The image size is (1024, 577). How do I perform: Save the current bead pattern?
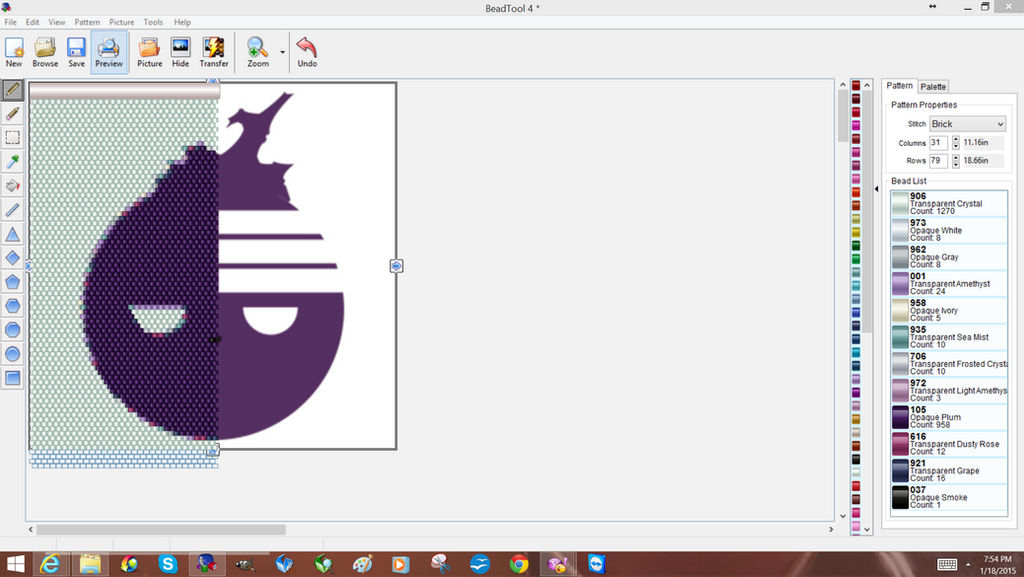(x=76, y=52)
